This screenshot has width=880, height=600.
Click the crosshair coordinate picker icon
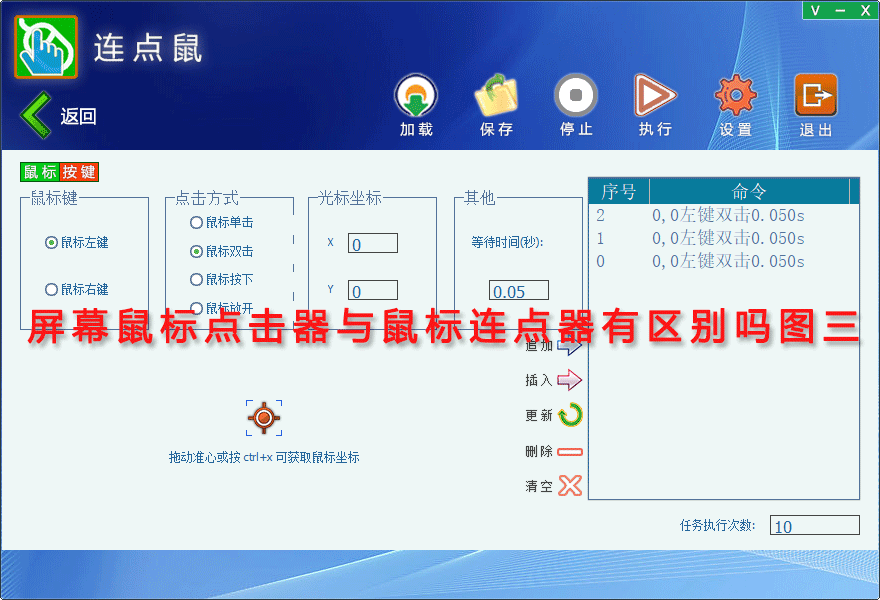pyautogui.click(x=264, y=418)
